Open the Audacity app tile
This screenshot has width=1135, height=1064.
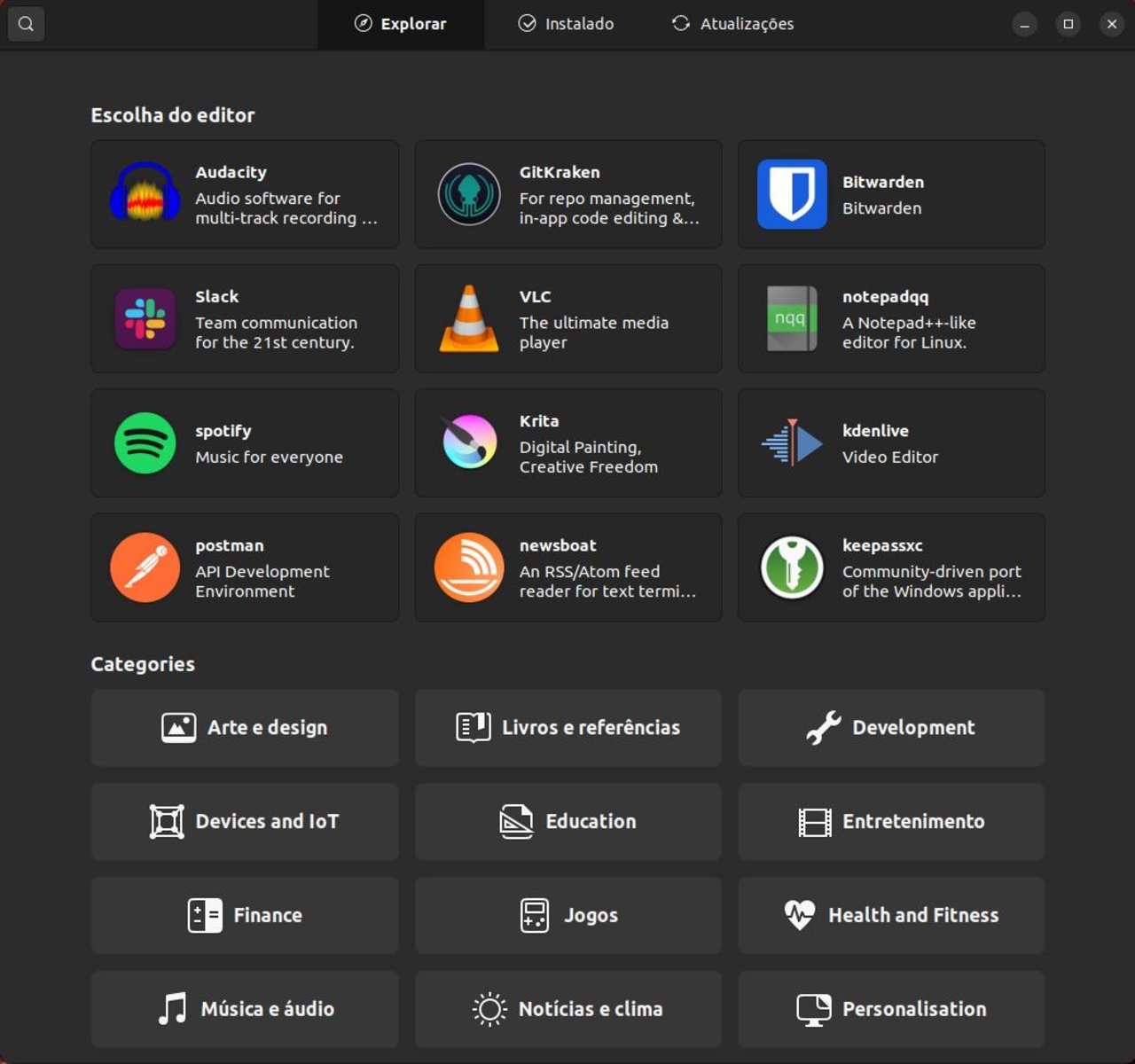245,194
